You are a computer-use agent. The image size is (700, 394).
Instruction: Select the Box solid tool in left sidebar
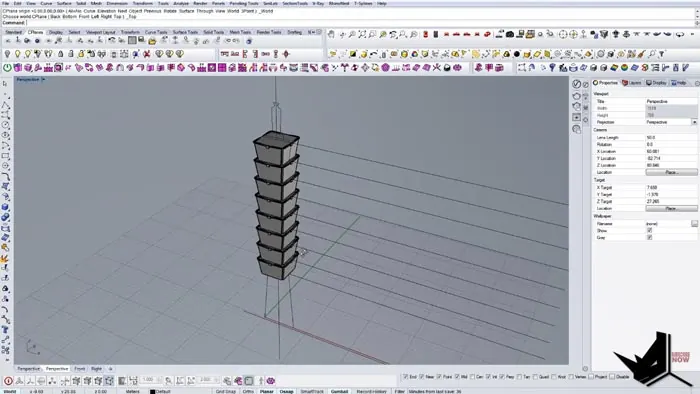coord(5,207)
